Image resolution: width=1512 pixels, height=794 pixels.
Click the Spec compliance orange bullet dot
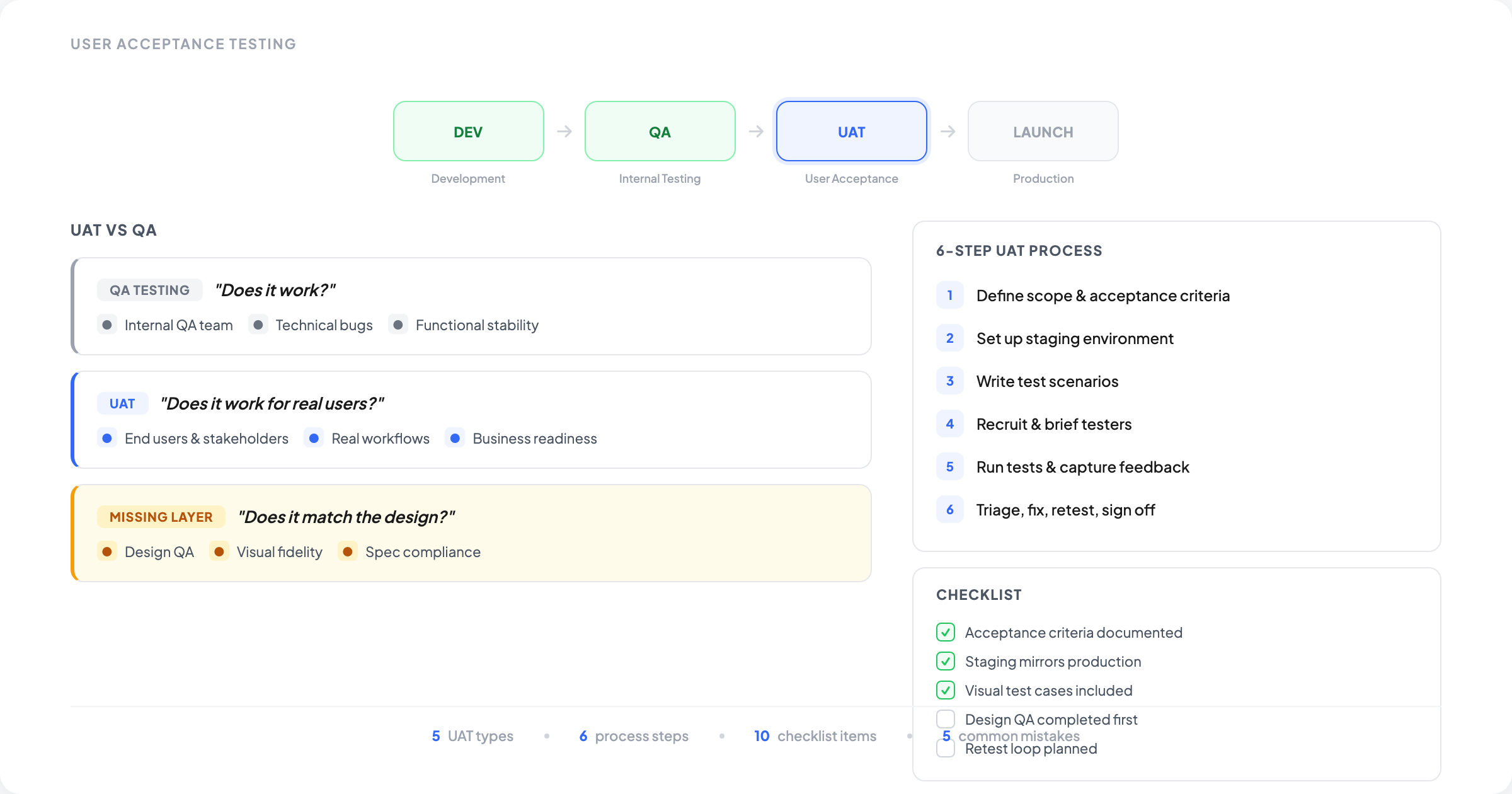348,551
